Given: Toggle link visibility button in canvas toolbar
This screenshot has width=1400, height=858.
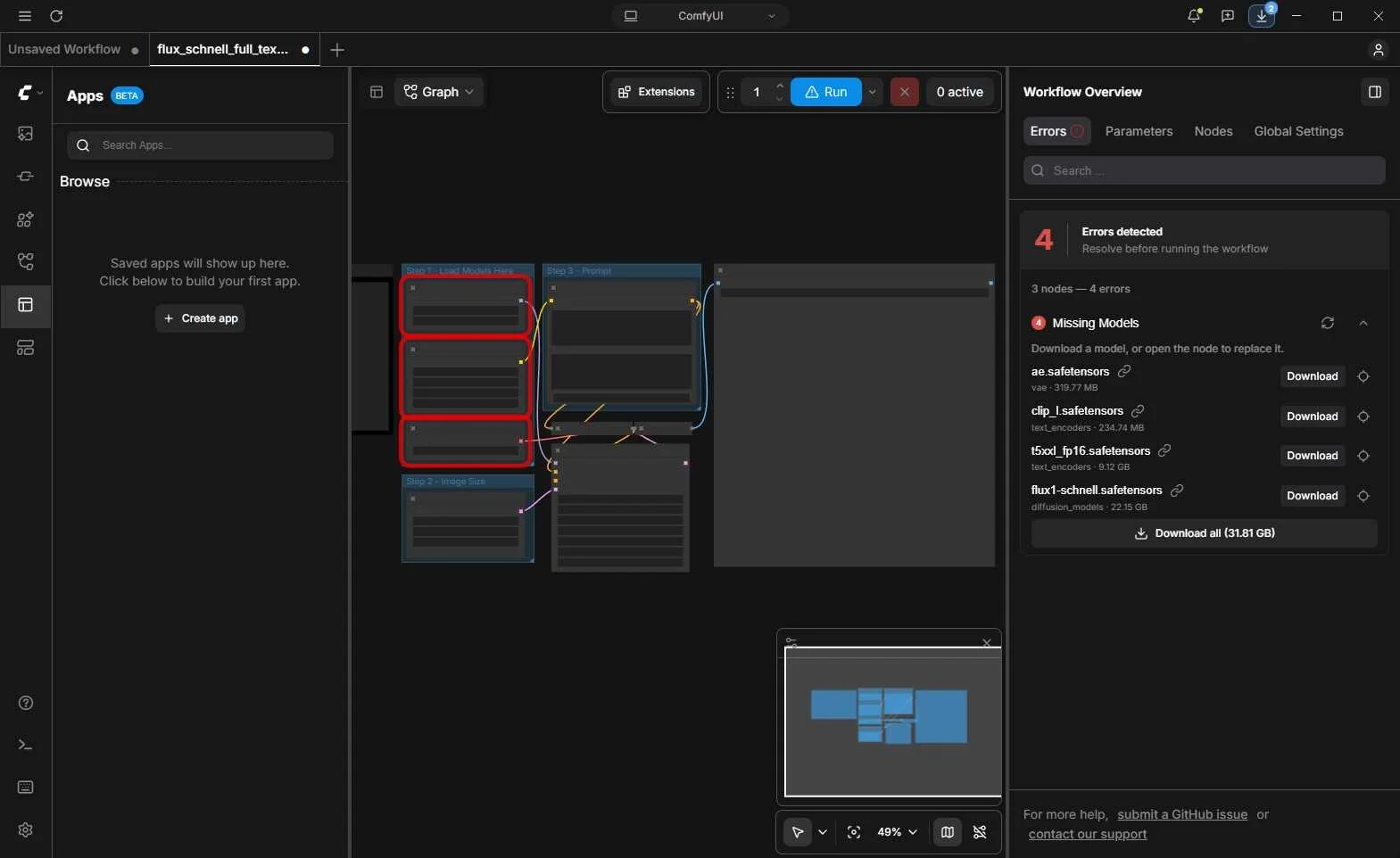Looking at the screenshot, I should pyautogui.click(x=980, y=832).
